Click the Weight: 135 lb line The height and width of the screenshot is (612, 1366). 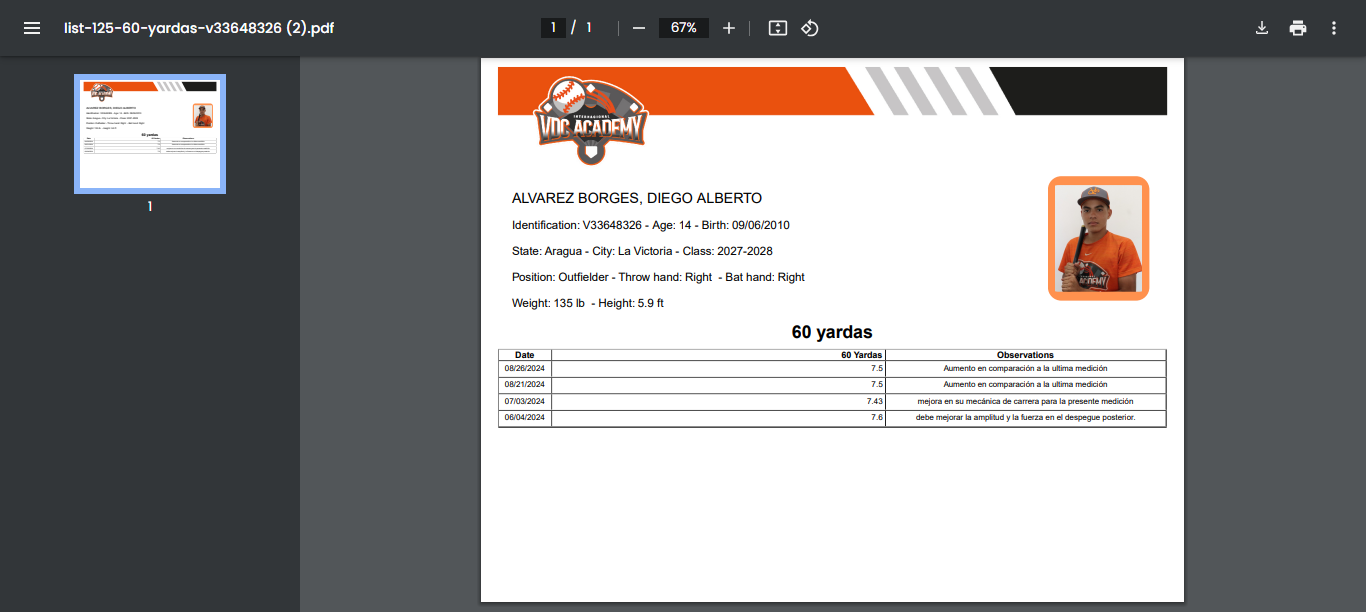(588, 303)
